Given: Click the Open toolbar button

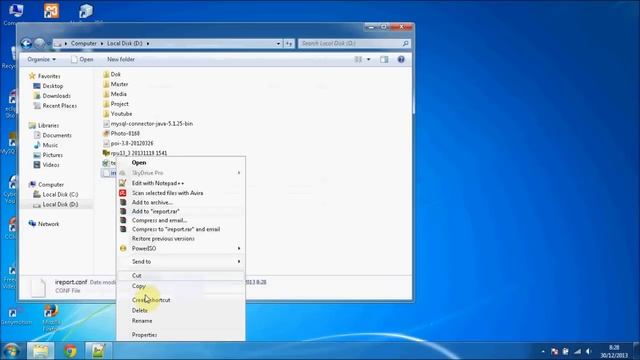Looking at the screenshot, I should pyautogui.click(x=82, y=60).
